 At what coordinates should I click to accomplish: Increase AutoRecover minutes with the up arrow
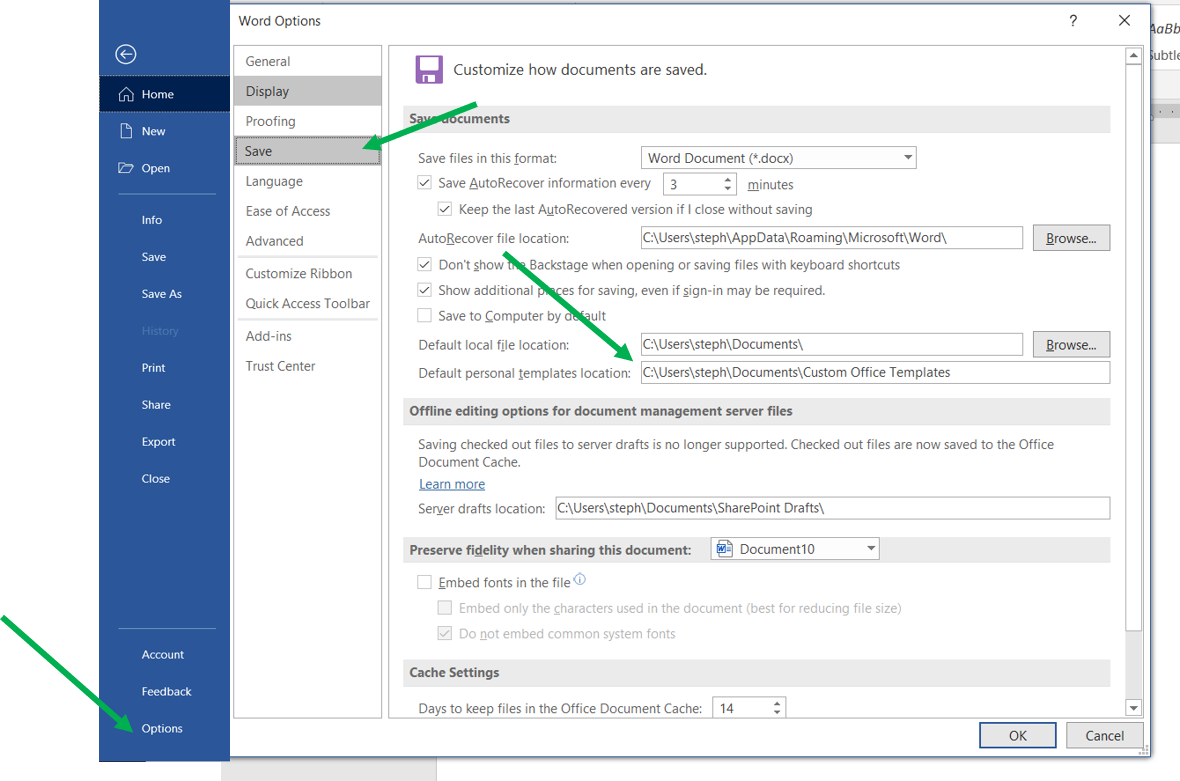(728, 178)
